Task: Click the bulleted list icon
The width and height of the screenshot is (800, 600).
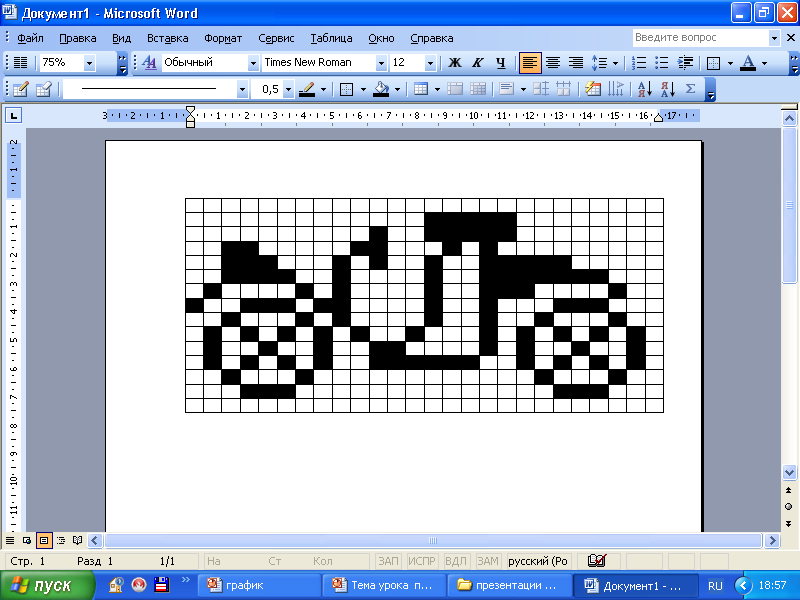Action: pos(661,63)
